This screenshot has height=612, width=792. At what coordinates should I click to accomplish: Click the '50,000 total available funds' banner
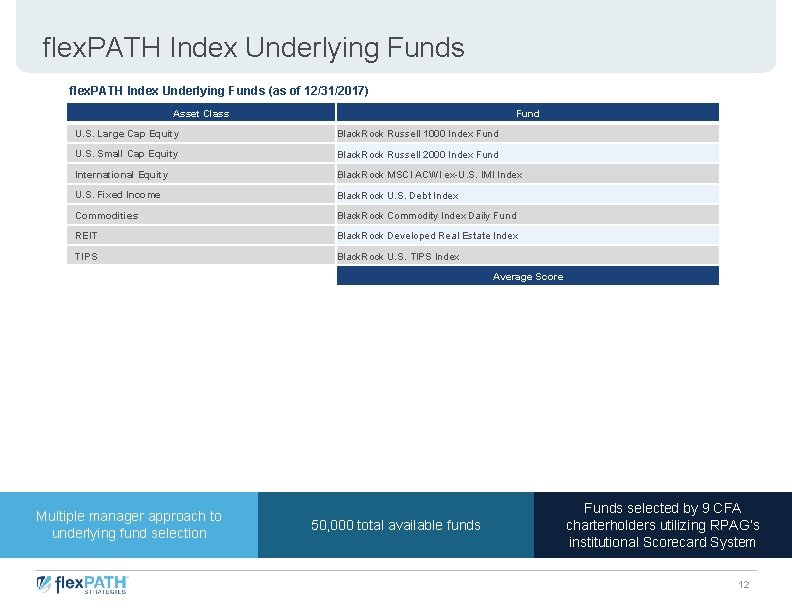(396, 525)
